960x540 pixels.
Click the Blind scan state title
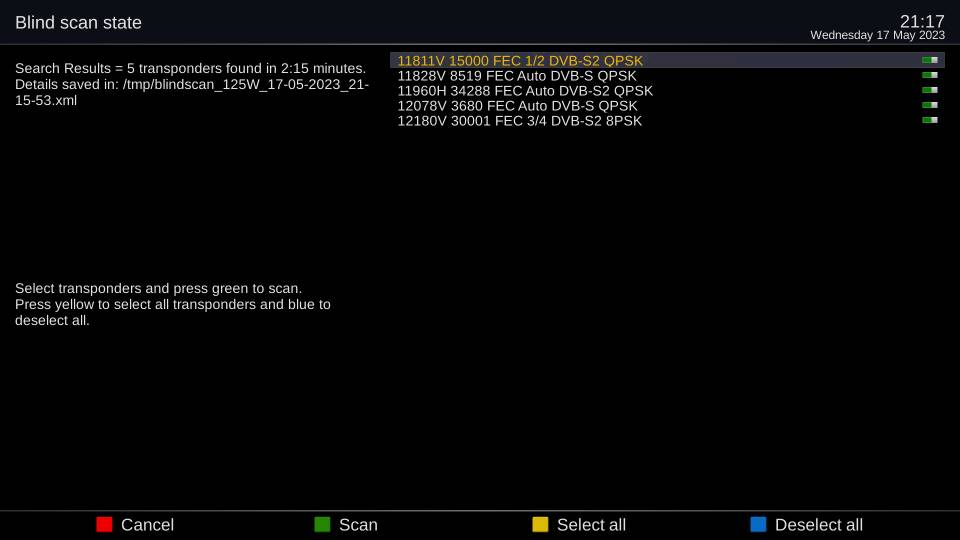pos(78,23)
